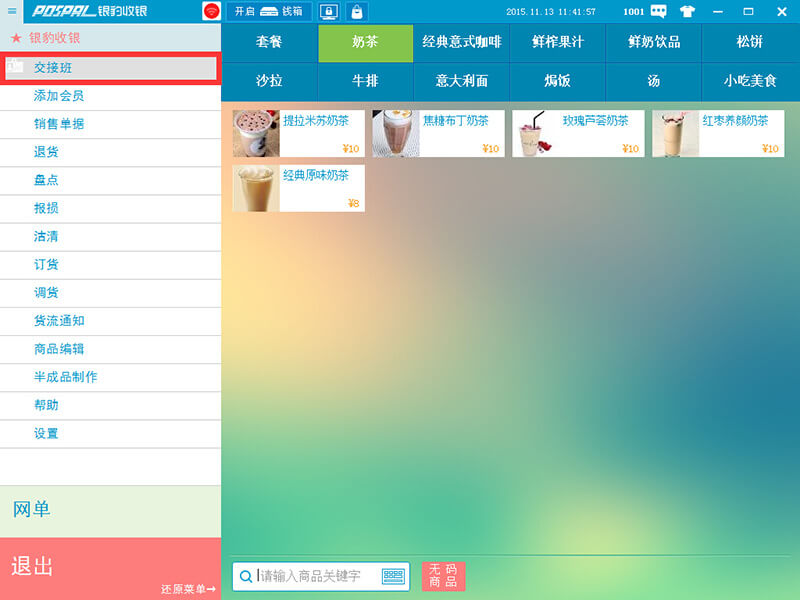Viewport: 800px width, 600px height.
Task: Choose 设置 in the left menu
Action: click(46, 433)
